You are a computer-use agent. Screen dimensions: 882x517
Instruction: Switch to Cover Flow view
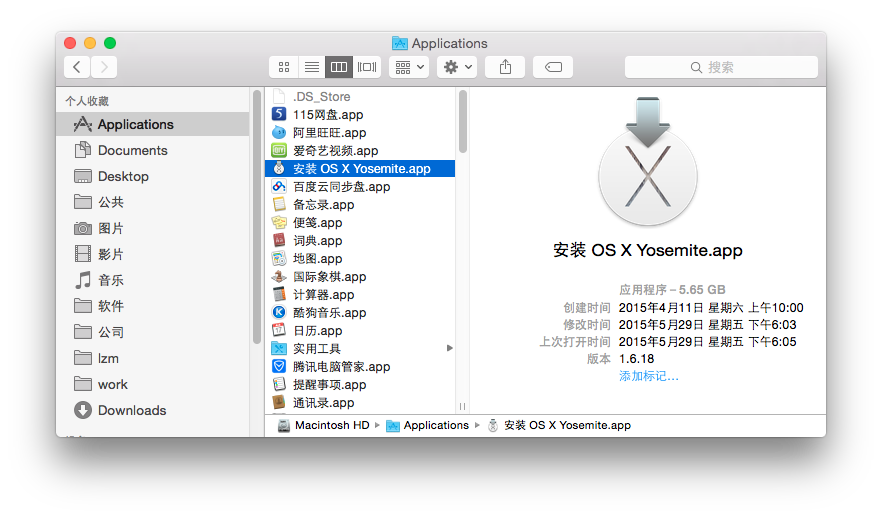pos(367,67)
